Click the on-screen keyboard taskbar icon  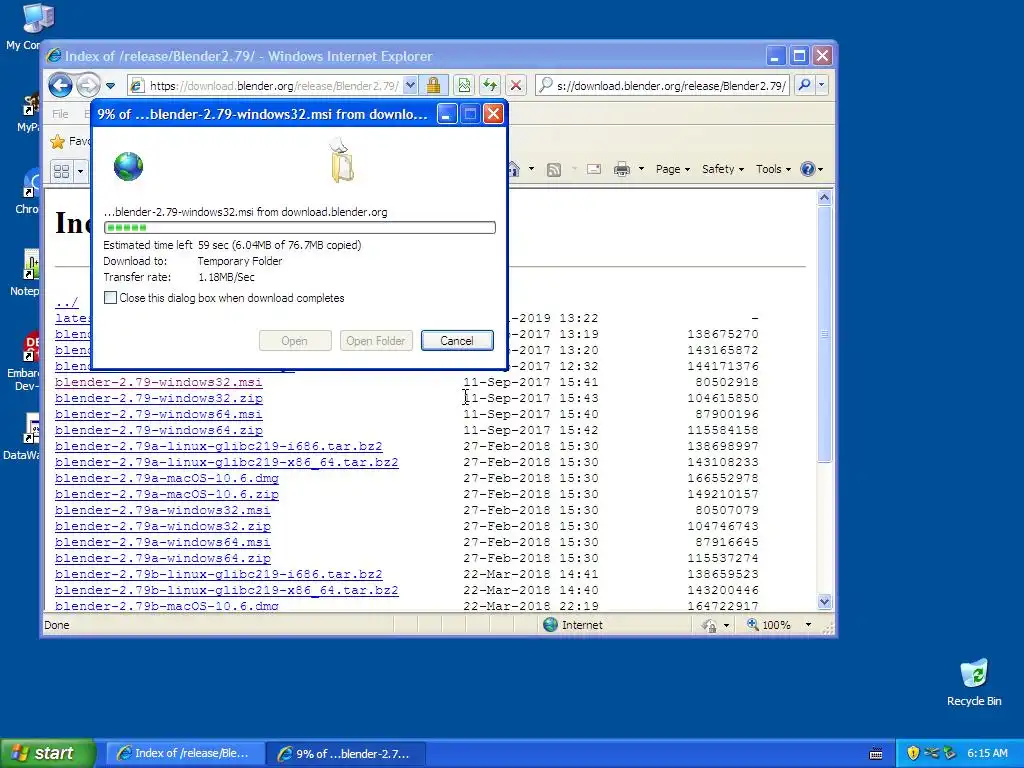coord(876,754)
